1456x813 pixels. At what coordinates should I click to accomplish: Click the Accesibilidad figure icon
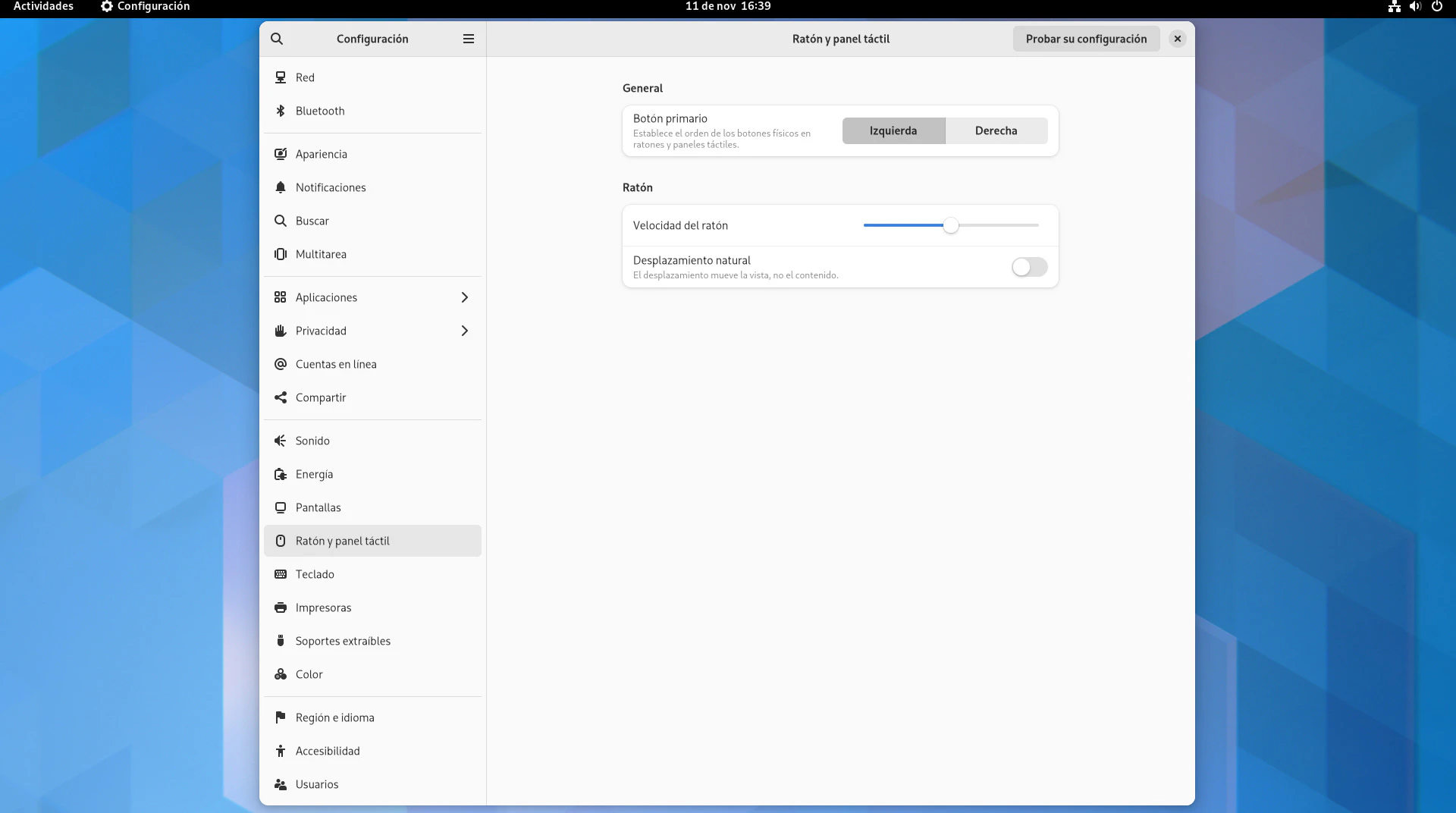pyautogui.click(x=281, y=751)
